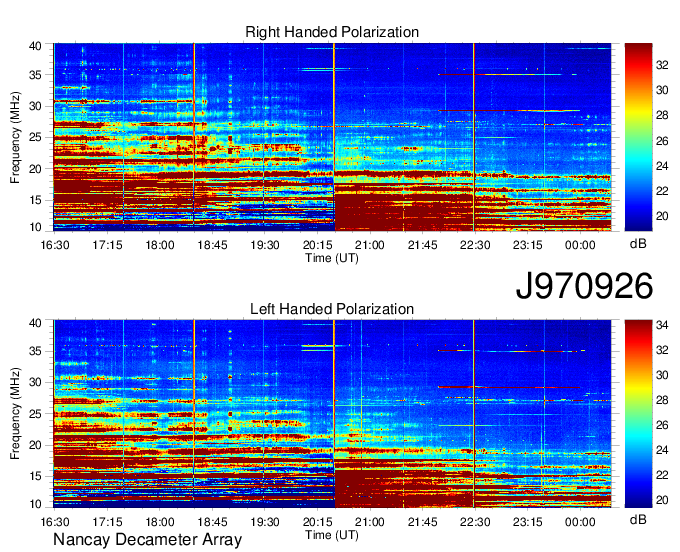This screenshot has width=680, height=552.
Task: Click the Nancay Decameter Array caption
Action: point(147,539)
